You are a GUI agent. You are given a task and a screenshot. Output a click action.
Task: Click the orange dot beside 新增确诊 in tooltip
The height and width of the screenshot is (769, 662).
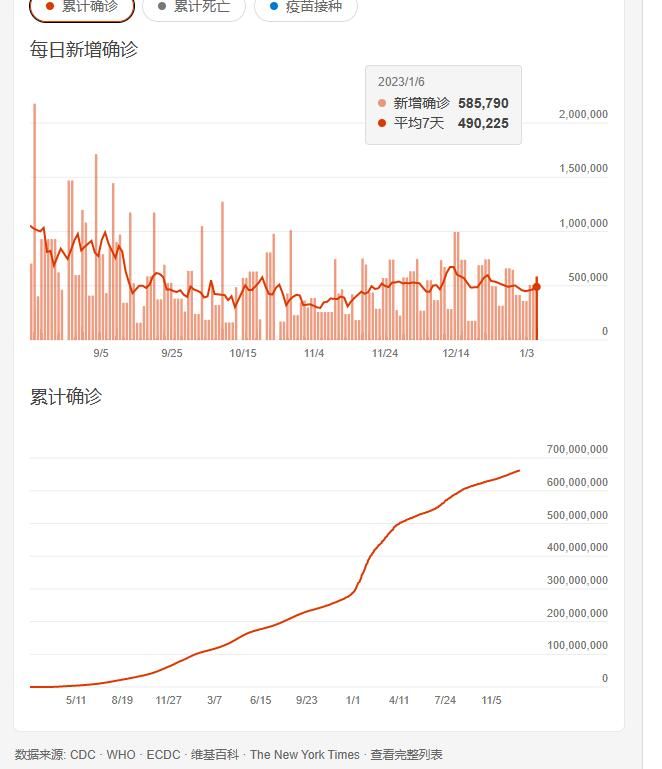tap(382, 103)
